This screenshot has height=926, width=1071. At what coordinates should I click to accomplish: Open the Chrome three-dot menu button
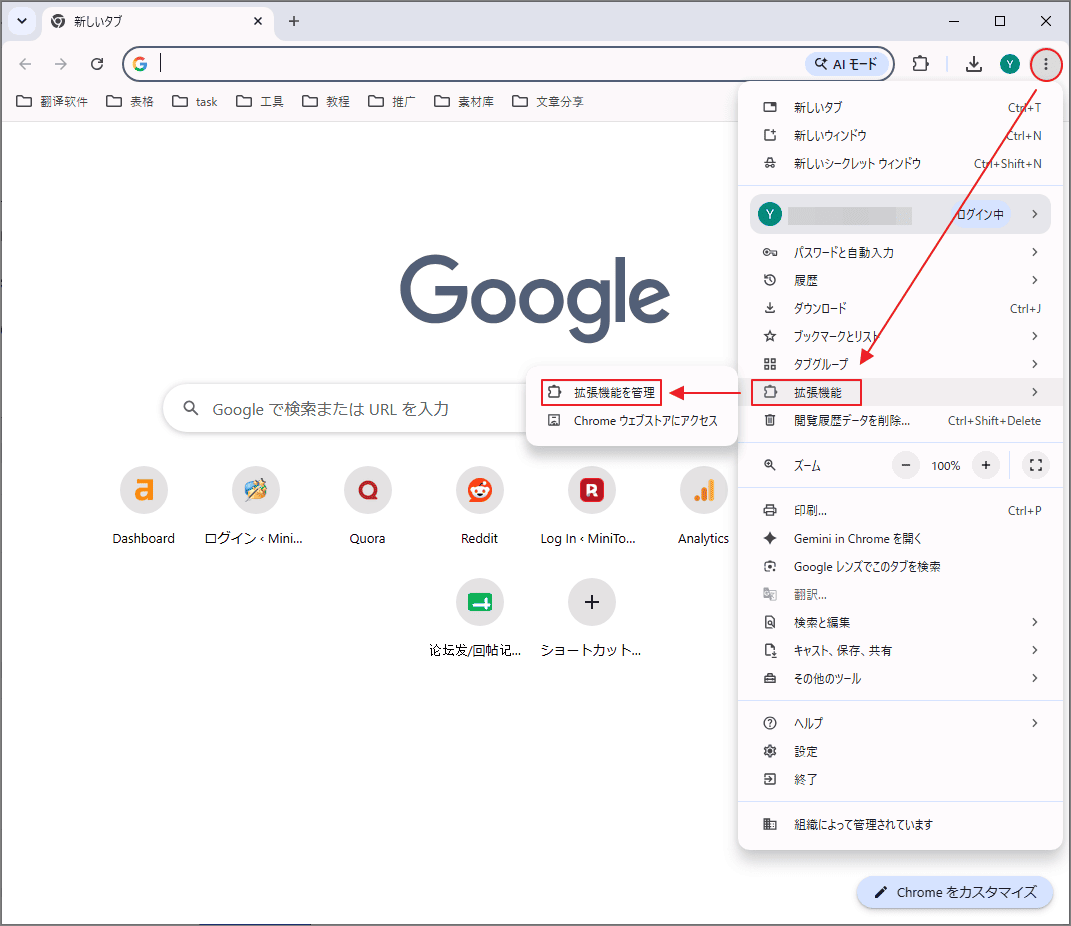point(1045,64)
